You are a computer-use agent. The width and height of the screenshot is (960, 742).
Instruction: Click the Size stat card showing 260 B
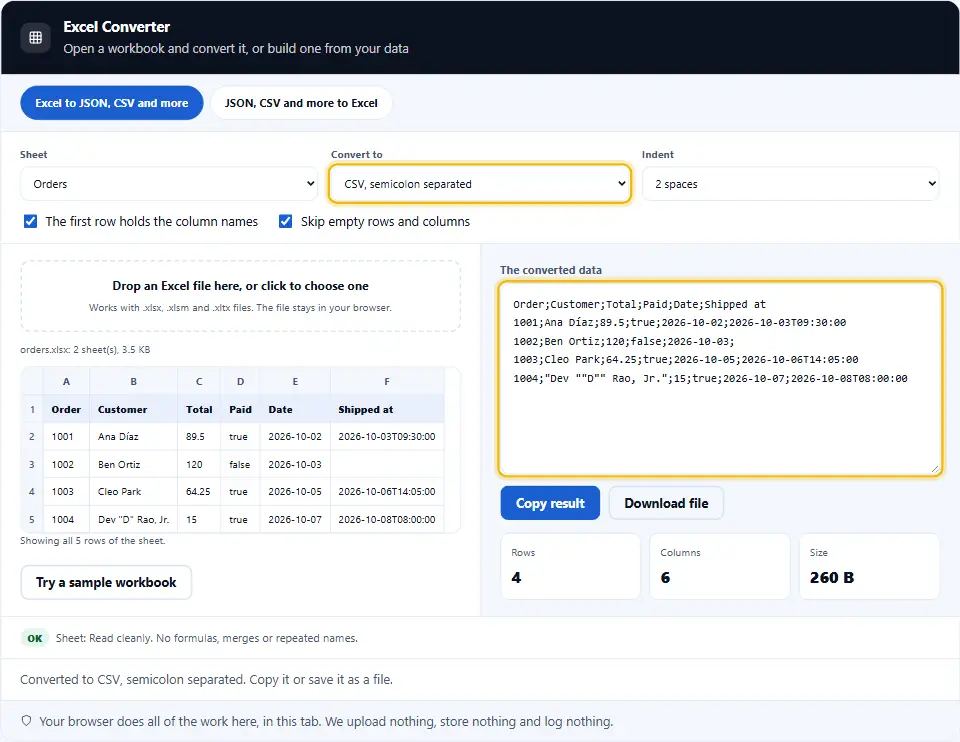pyautogui.click(x=869, y=566)
